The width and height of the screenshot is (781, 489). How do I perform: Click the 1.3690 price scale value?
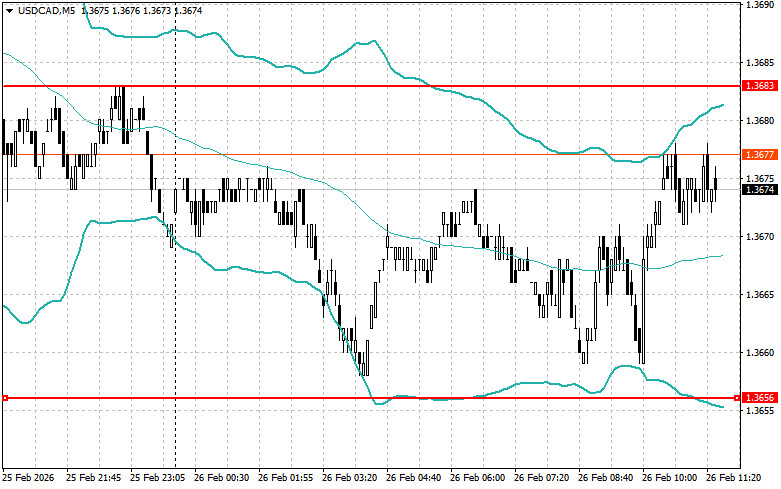(760, 5)
